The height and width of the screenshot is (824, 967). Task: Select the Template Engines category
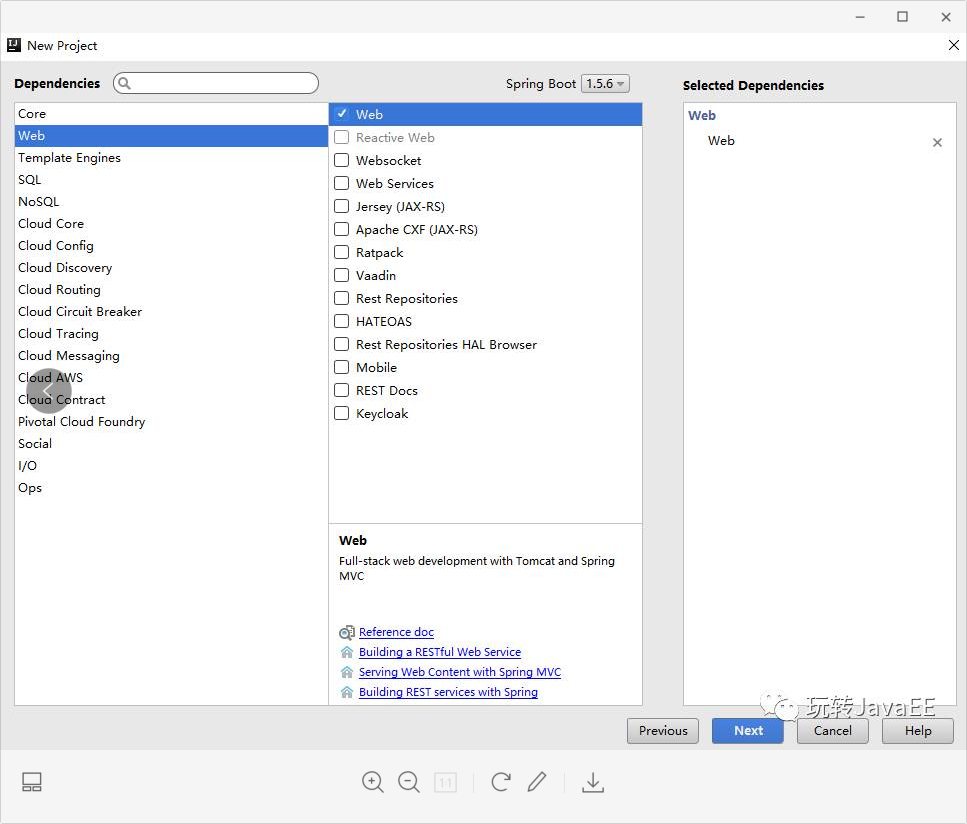(x=171, y=158)
